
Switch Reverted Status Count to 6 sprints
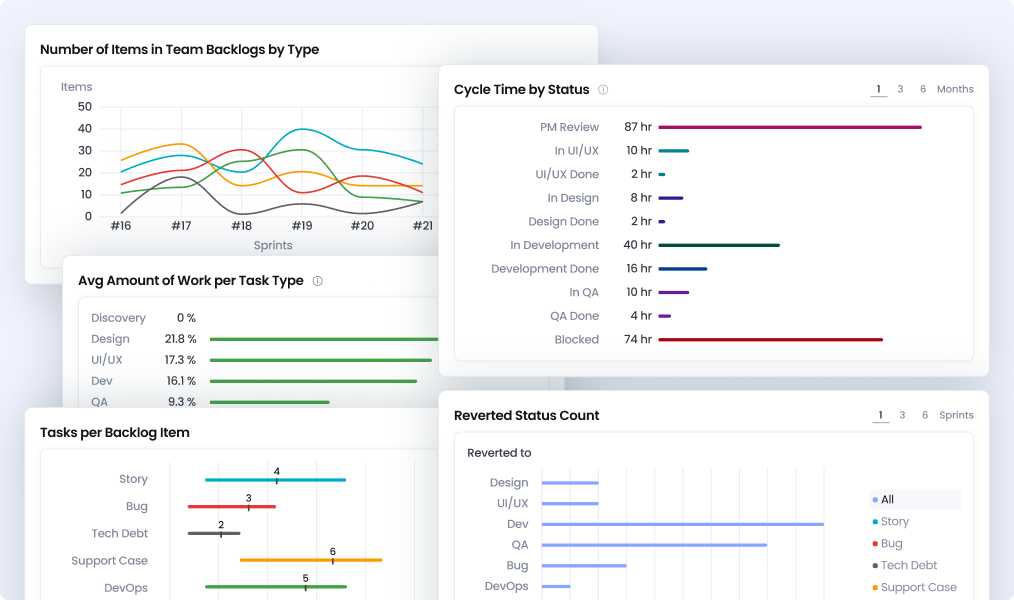(x=925, y=415)
